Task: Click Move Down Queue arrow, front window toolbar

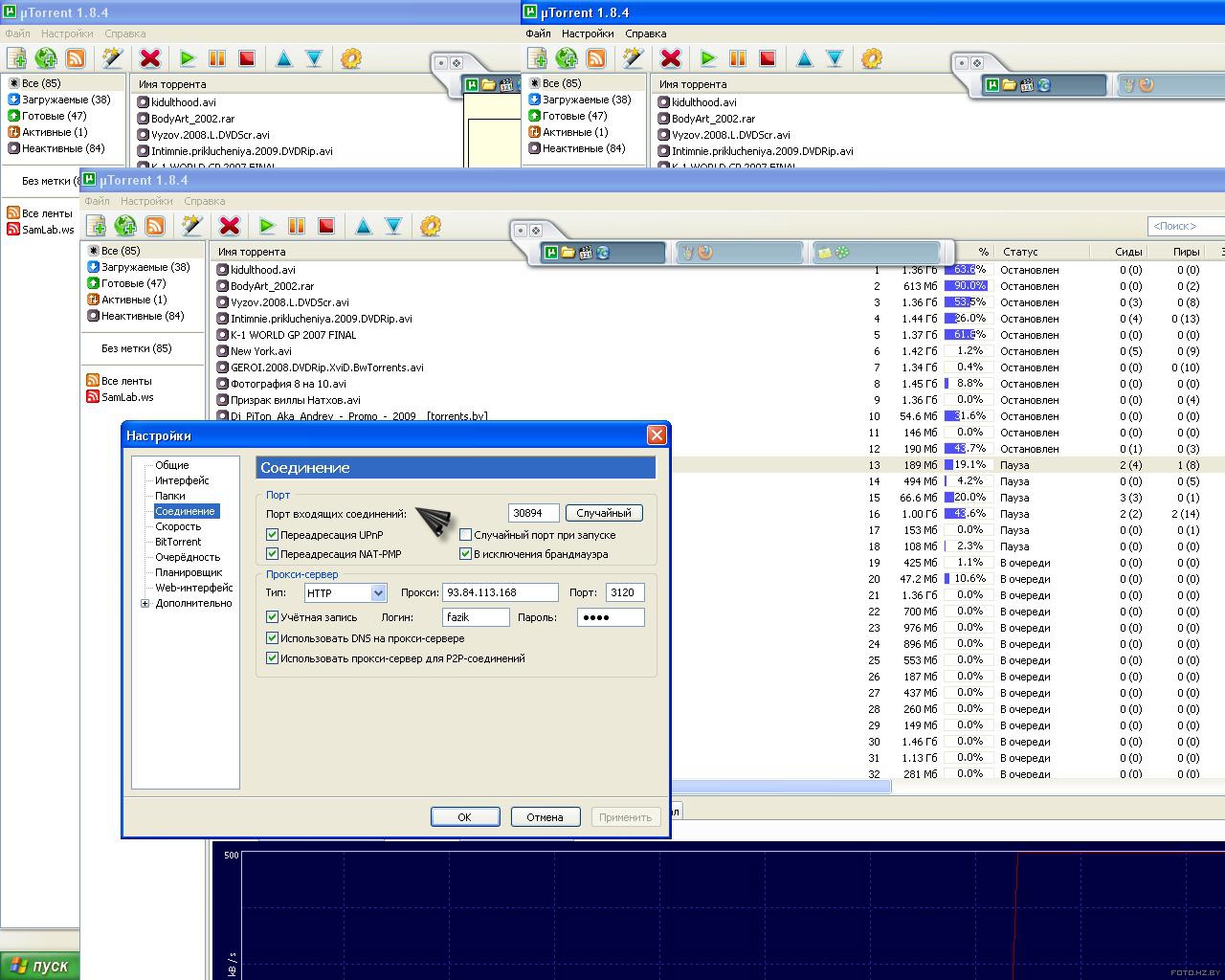Action: click(x=393, y=226)
